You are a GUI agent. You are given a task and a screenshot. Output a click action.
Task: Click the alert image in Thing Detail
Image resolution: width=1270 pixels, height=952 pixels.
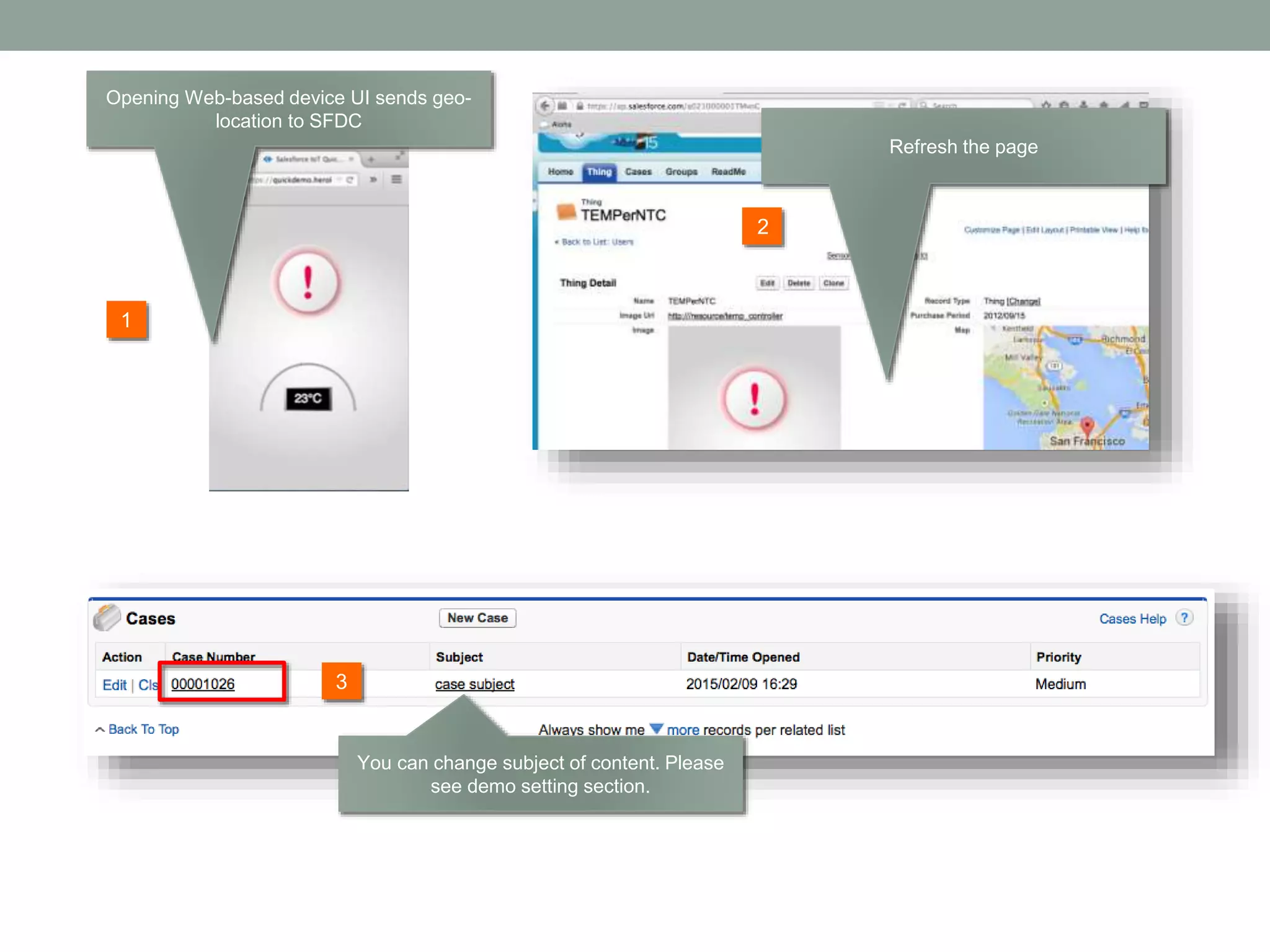pos(754,388)
